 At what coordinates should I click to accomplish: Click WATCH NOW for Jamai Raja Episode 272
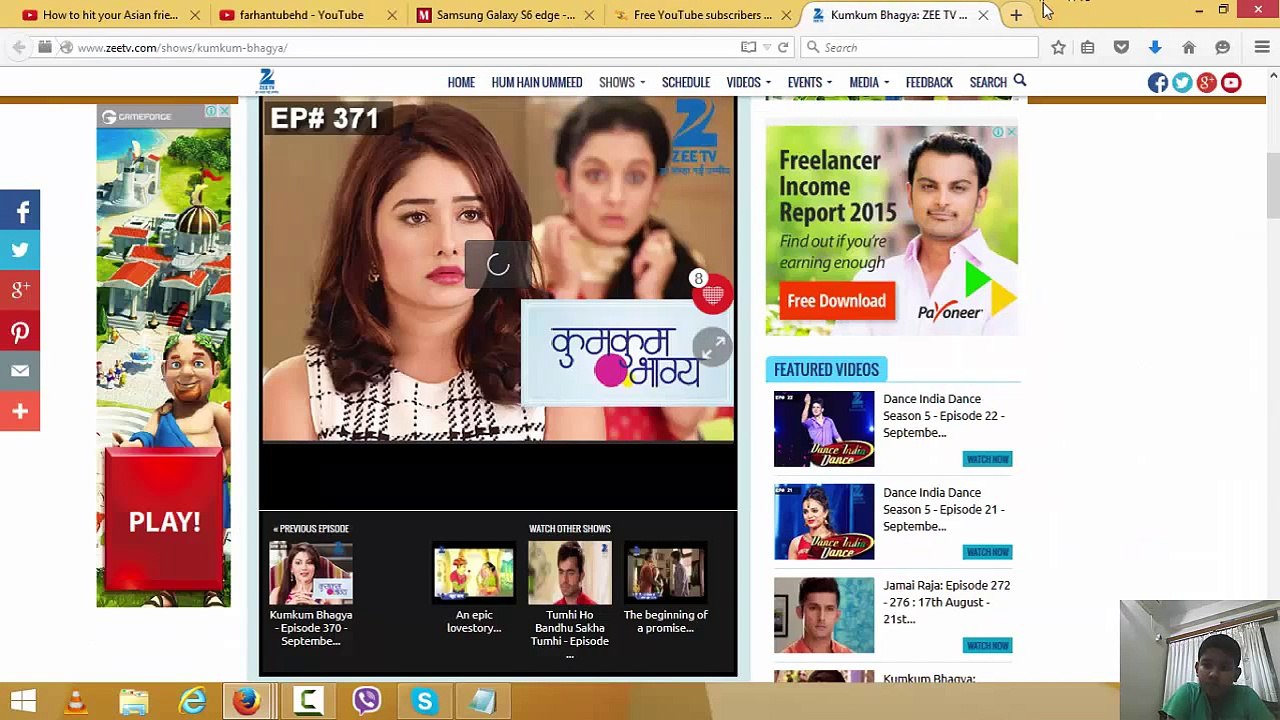(x=987, y=645)
